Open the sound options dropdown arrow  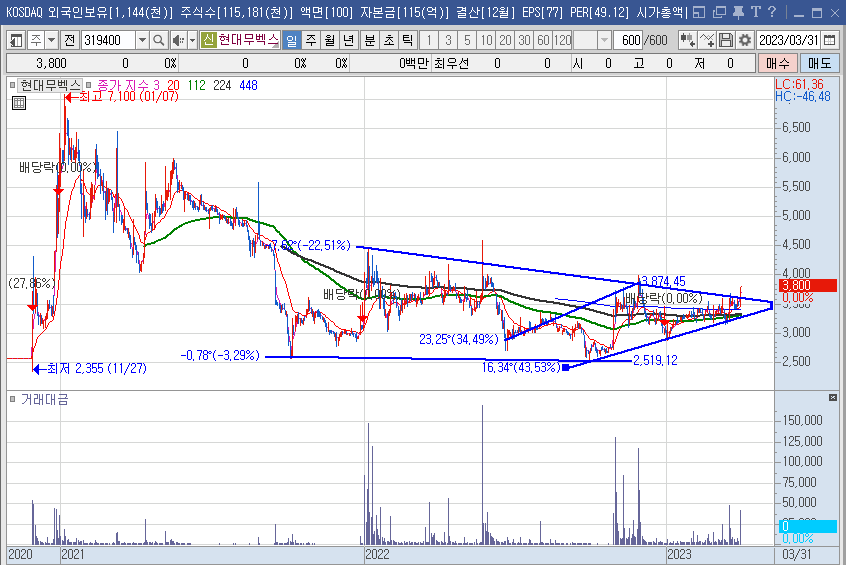[x=192, y=40]
